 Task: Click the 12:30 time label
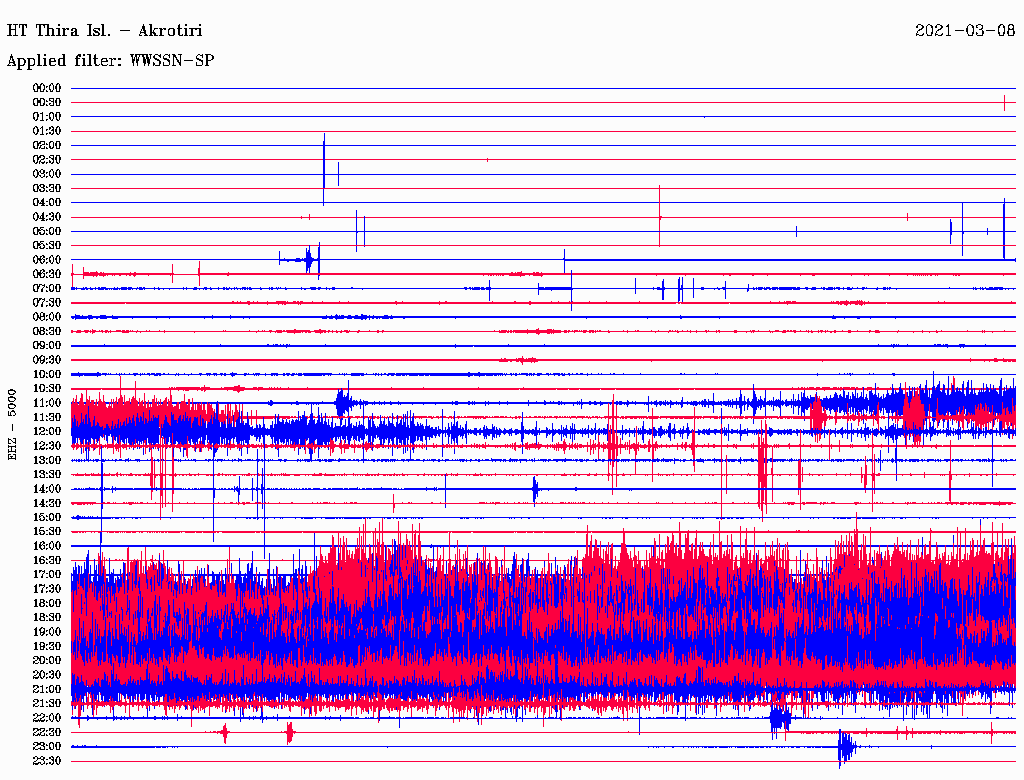pos(47,446)
